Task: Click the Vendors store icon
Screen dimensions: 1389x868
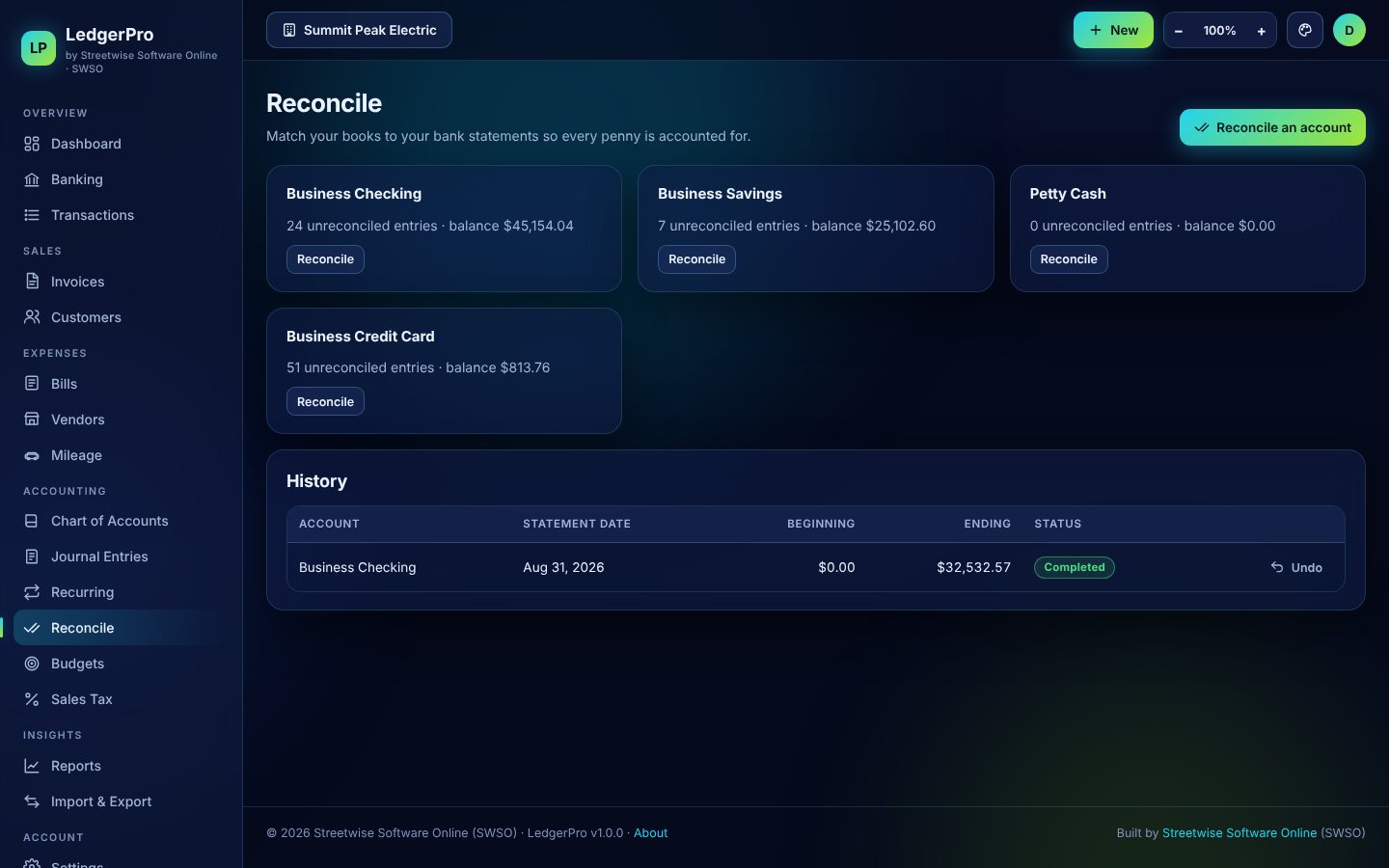Action: pyautogui.click(x=32, y=420)
